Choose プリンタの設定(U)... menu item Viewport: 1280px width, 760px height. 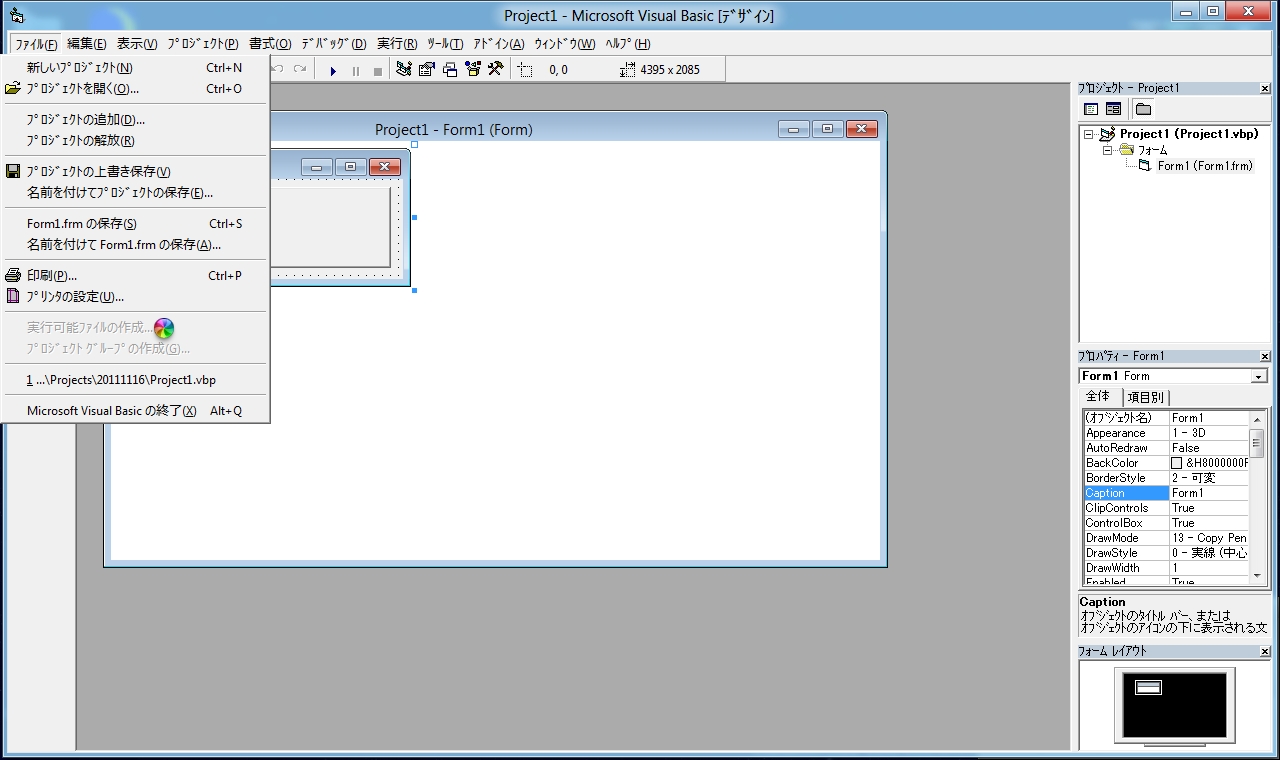click(x=135, y=297)
